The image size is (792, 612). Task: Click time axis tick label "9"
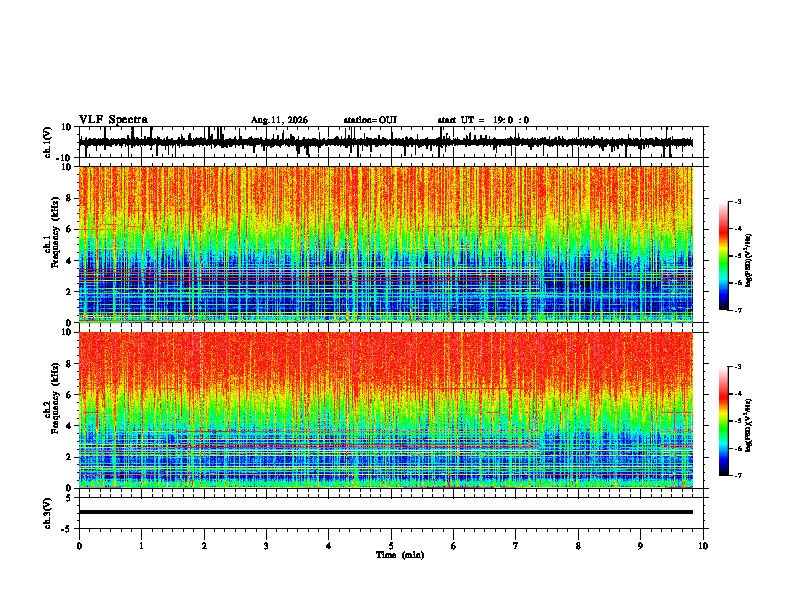(x=640, y=546)
